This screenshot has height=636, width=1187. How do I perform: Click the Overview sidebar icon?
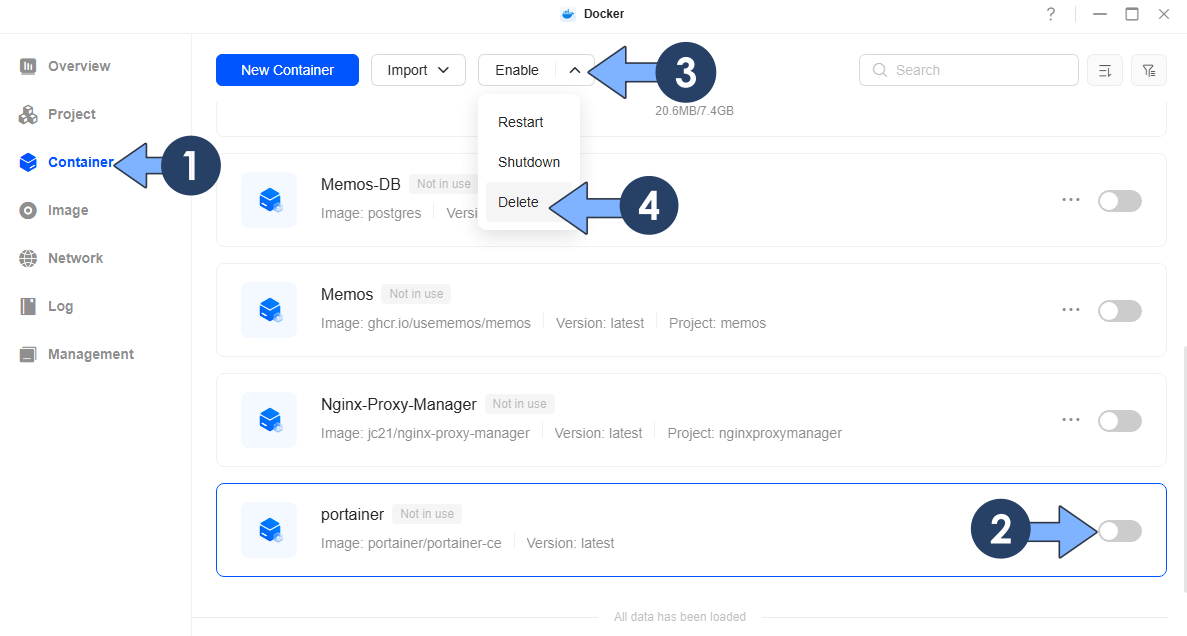tap(28, 66)
